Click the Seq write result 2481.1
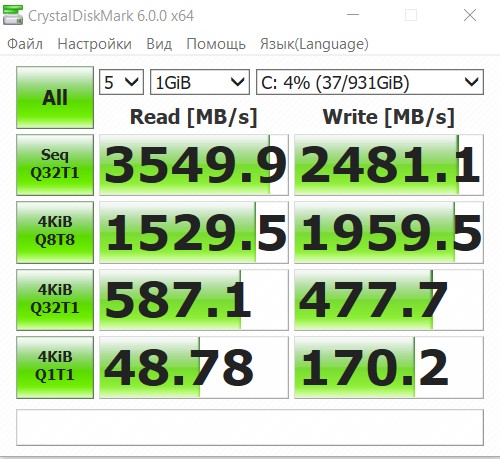This screenshot has height=459, width=500. (x=389, y=165)
